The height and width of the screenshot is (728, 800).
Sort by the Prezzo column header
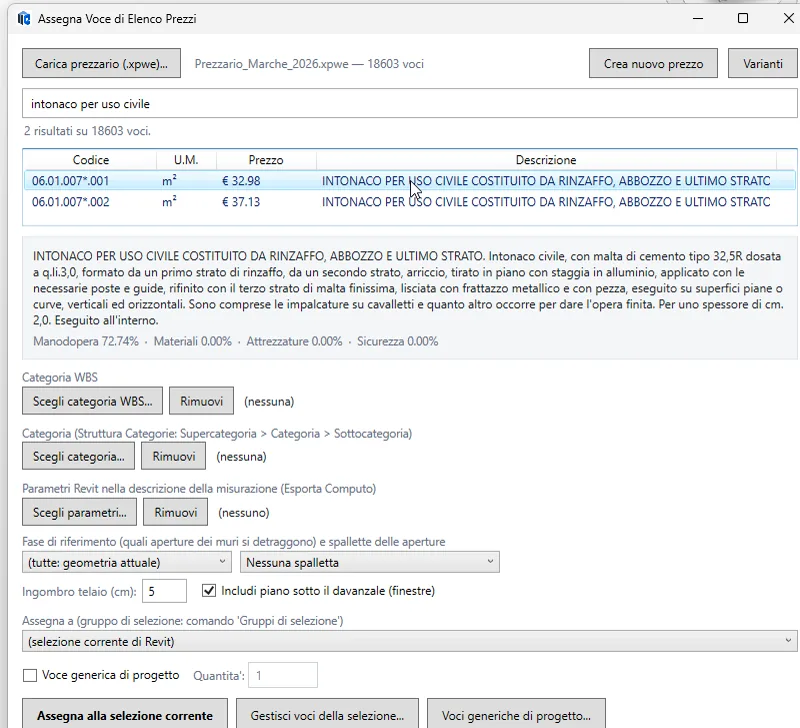coord(266,160)
